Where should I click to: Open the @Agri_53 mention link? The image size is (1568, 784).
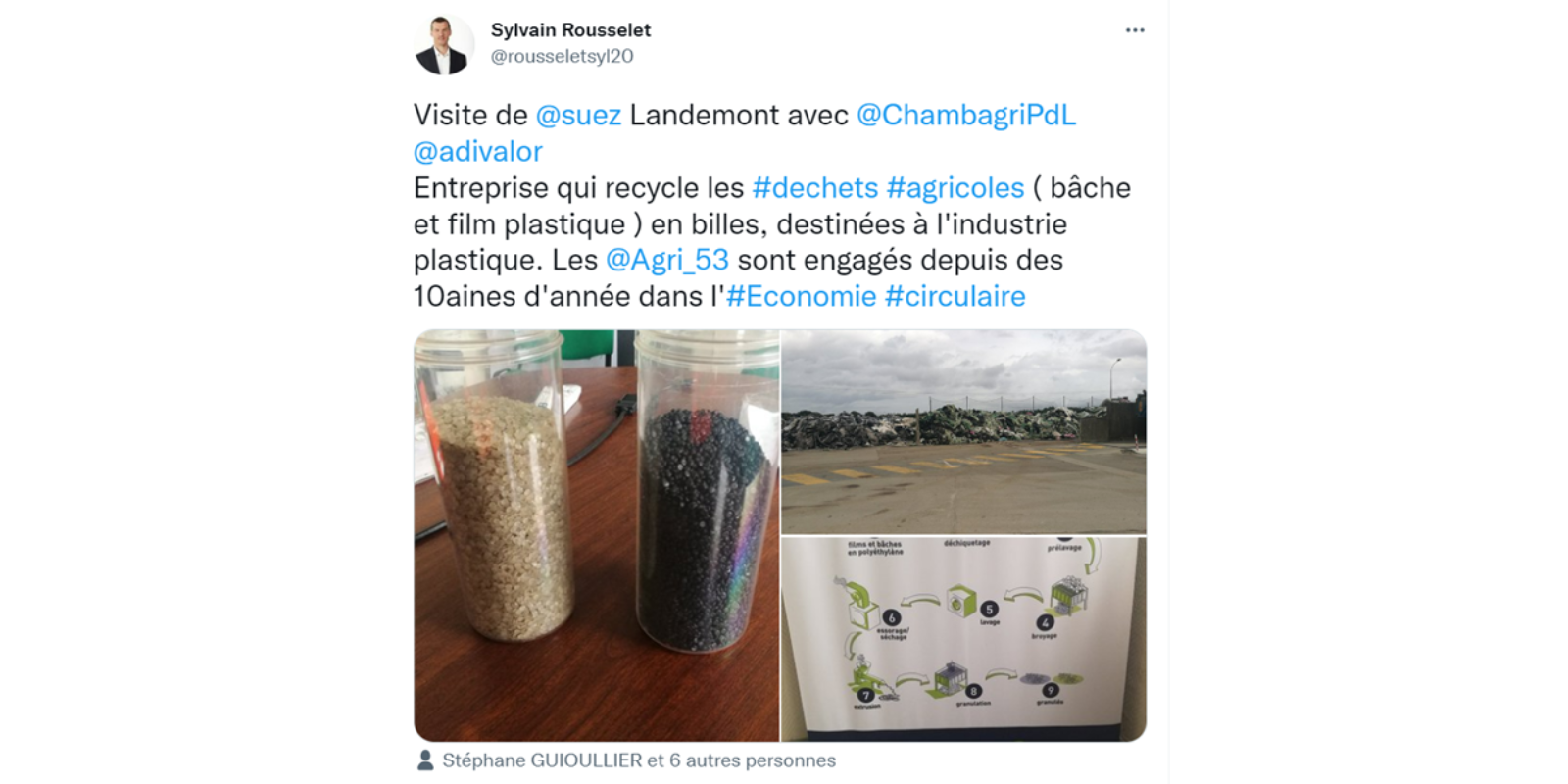[667, 260]
